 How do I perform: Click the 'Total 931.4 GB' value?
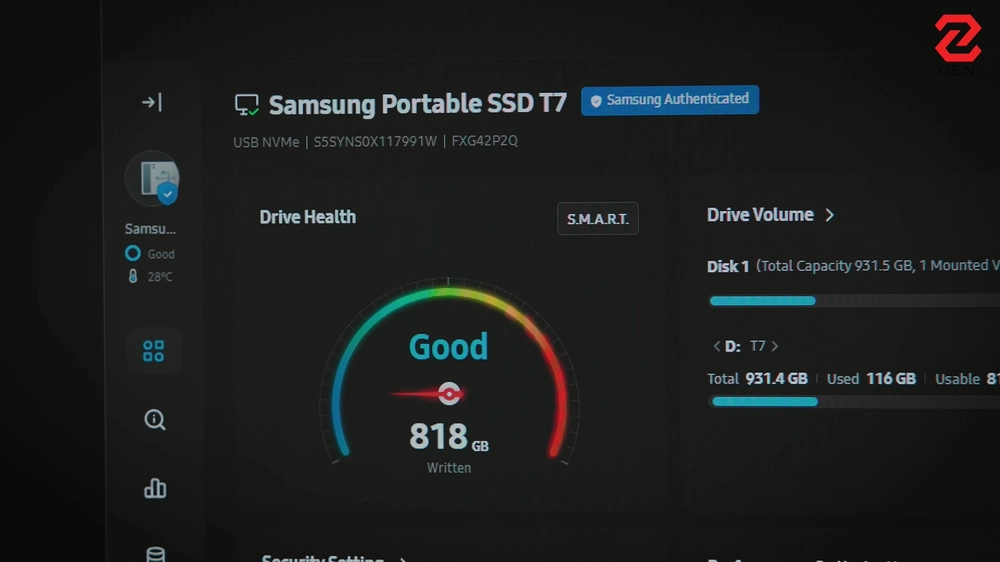click(758, 379)
